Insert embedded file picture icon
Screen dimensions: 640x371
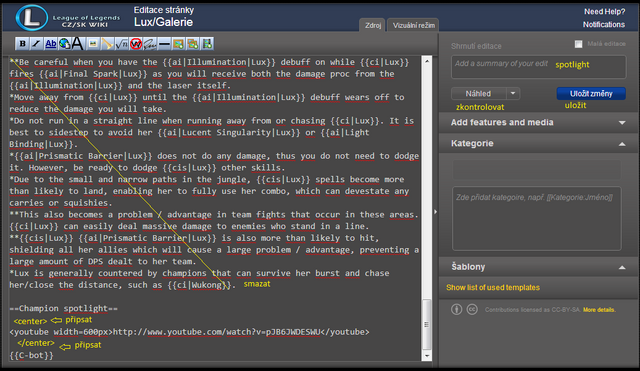(93, 44)
